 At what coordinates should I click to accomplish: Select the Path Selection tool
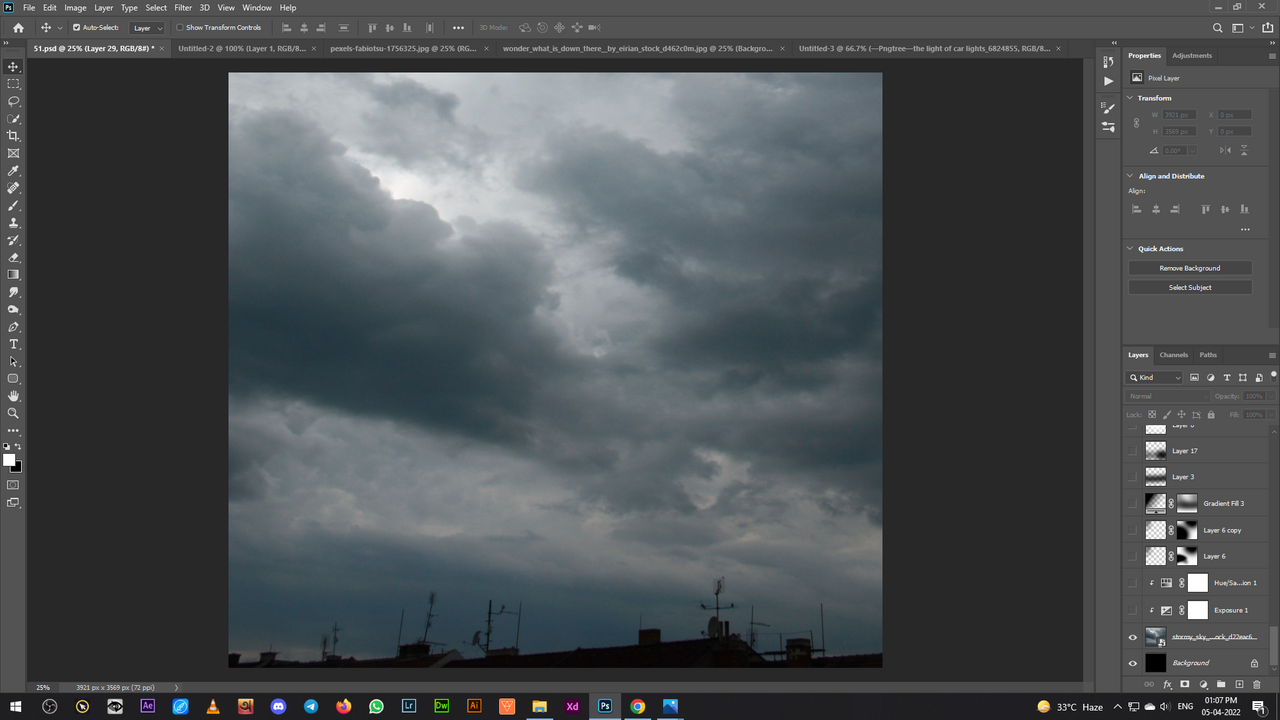tap(13, 361)
